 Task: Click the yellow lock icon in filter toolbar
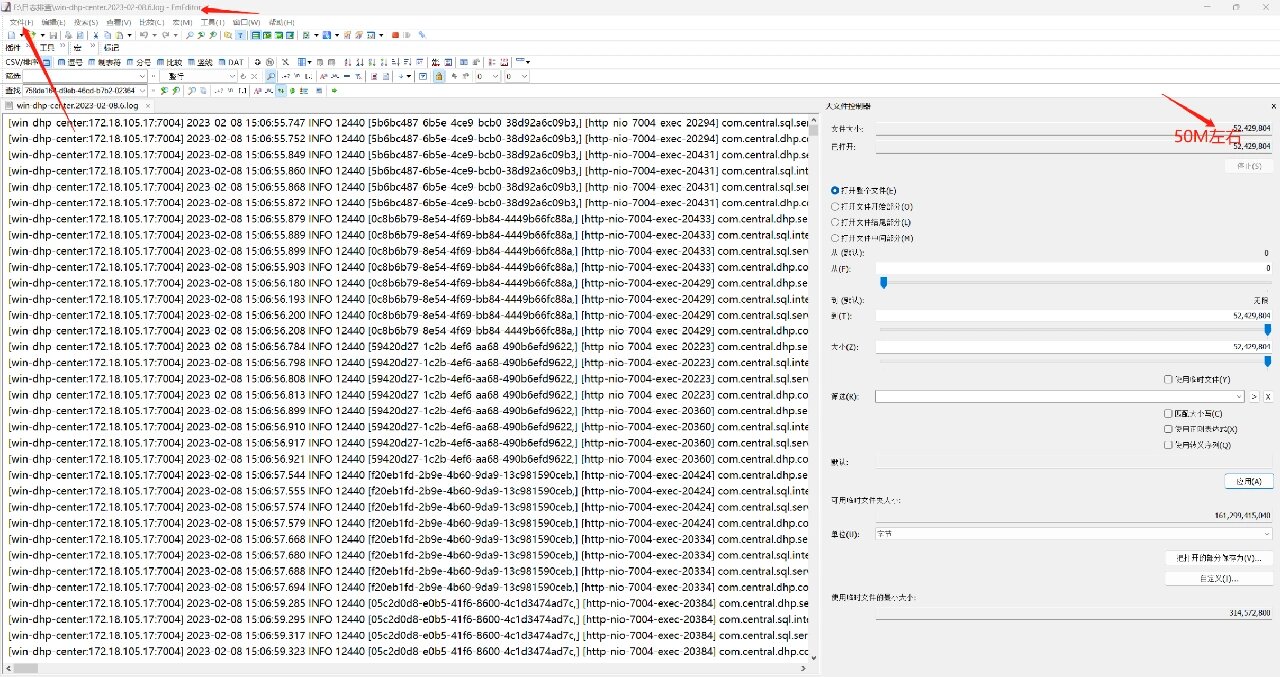(x=438, y=76)
